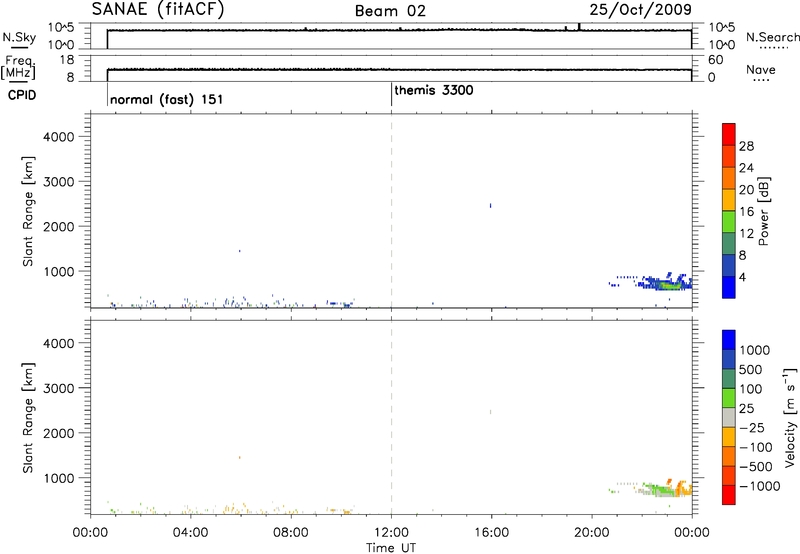Click the 'normal (fast) 151' CPID entry
This screenshot has height=554, width=800.
[166, 99]
